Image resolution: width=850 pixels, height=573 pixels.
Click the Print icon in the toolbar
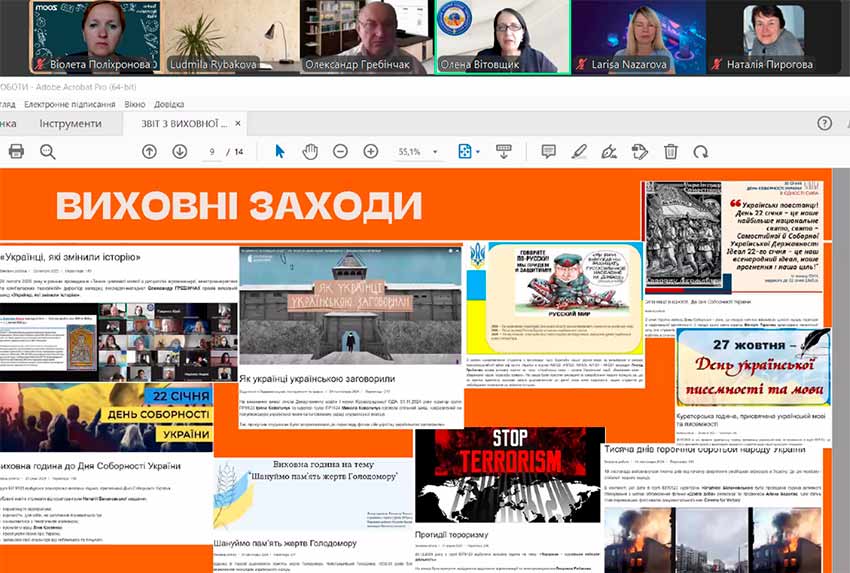[16, 151]
